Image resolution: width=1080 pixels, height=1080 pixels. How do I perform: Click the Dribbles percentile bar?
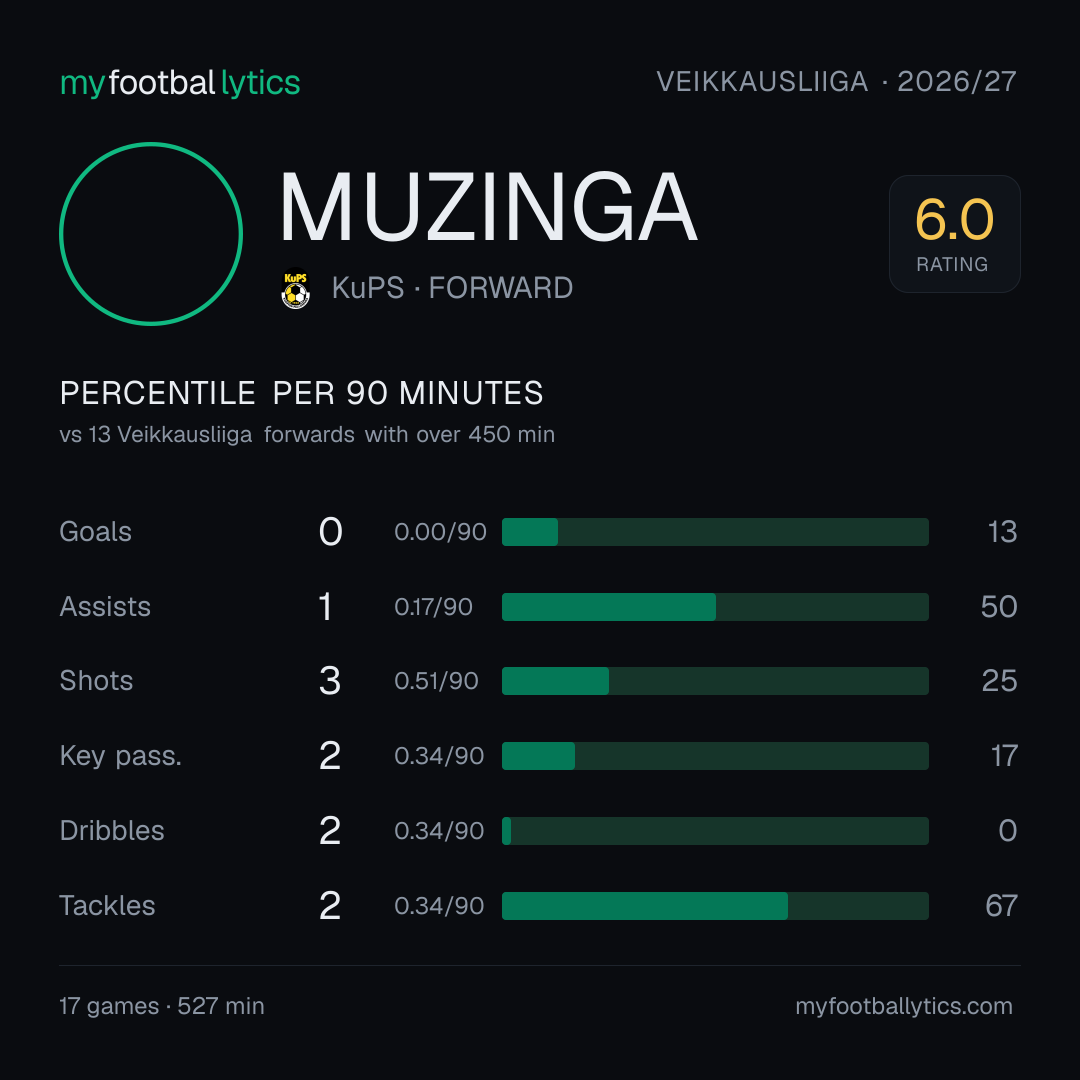click(x=715, y=831)
